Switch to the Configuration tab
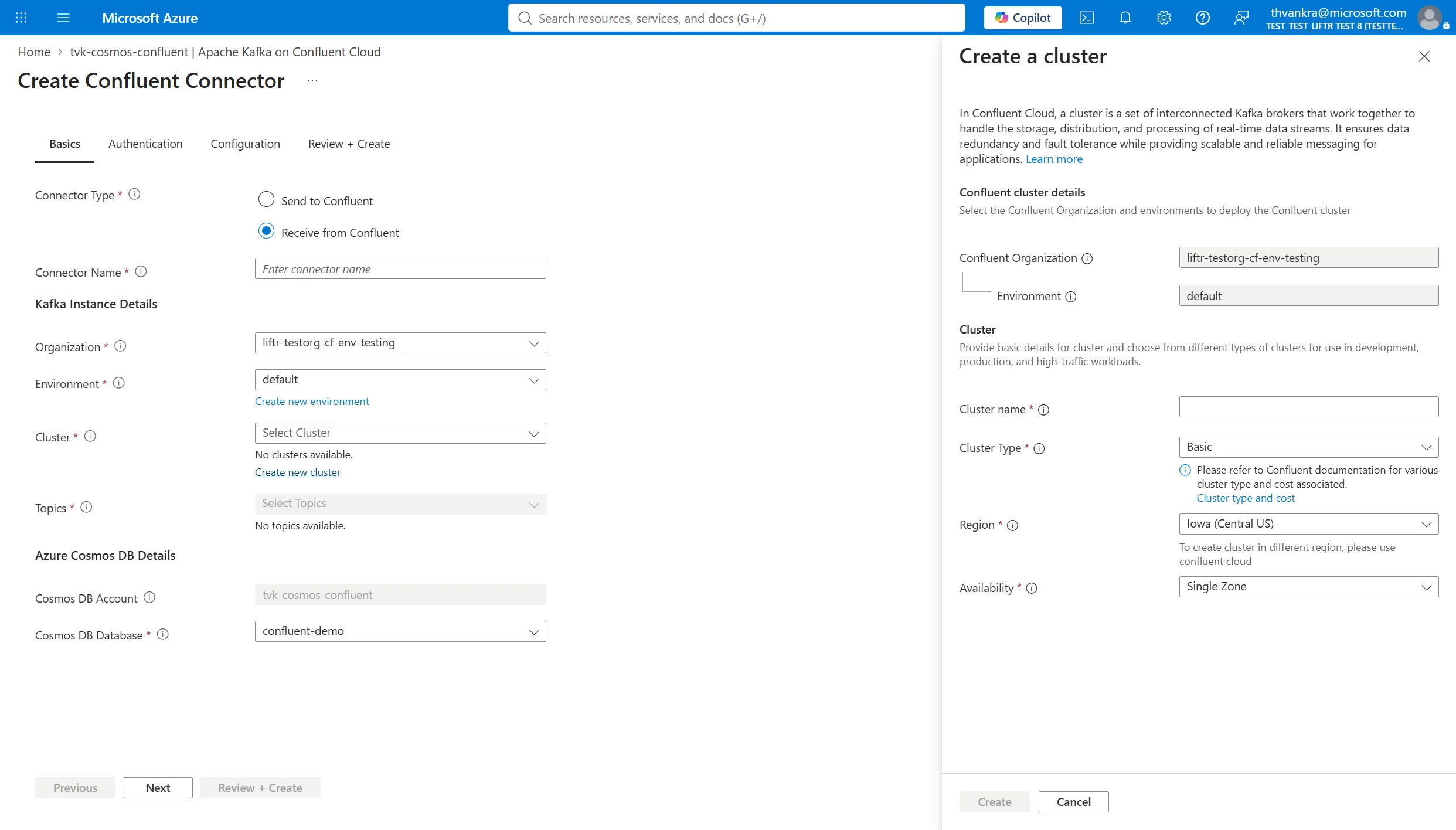 coord(245,144)
